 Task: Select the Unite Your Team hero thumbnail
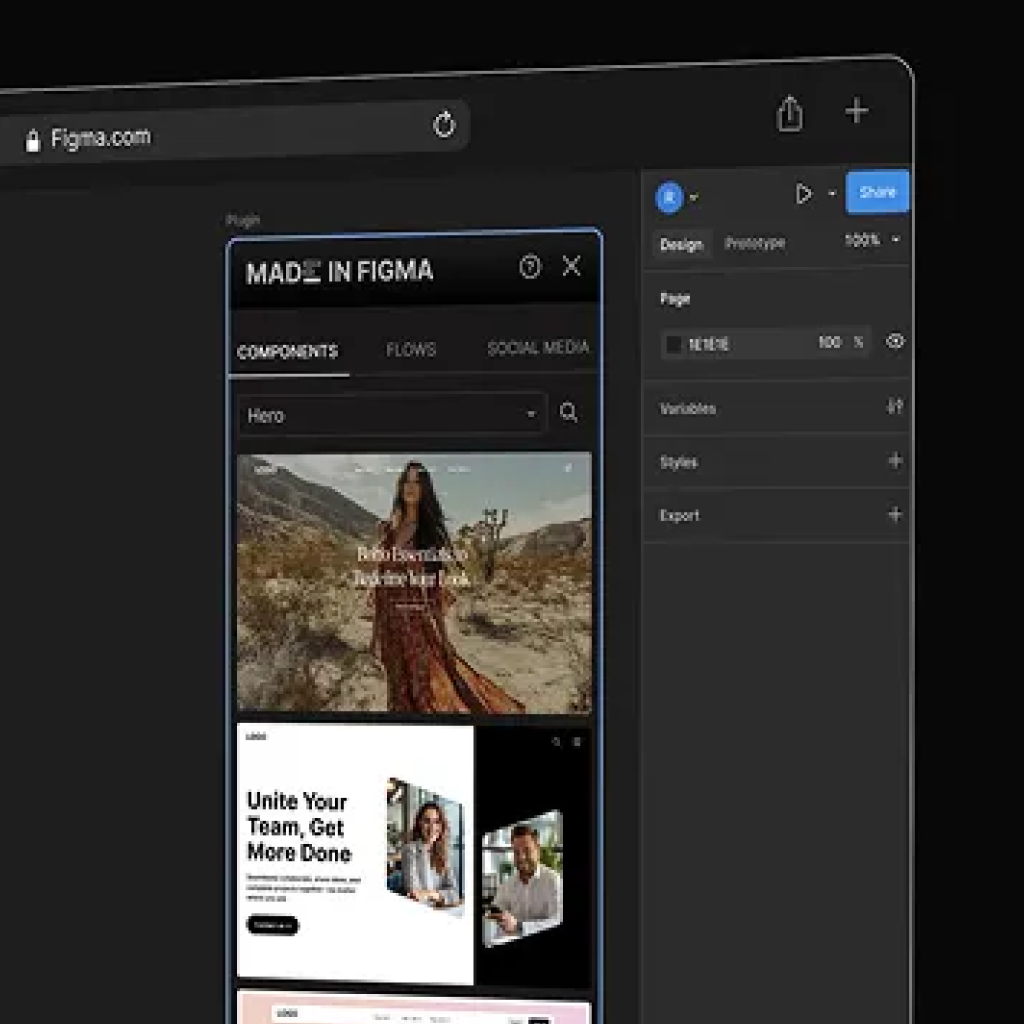[x=414, y=853]
